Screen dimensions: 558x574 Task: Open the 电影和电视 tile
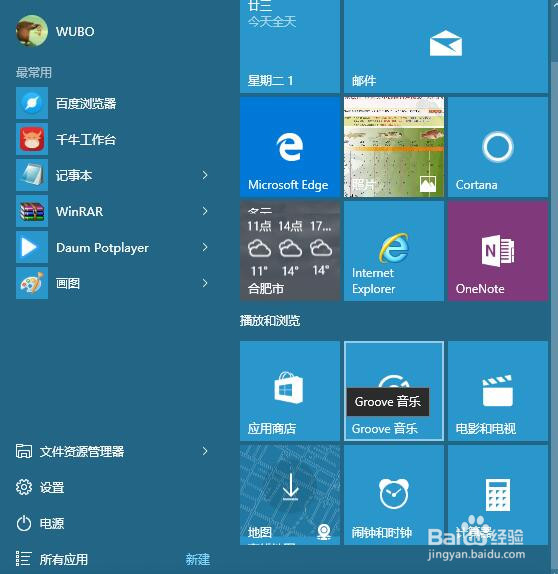(x=498, y=391)
